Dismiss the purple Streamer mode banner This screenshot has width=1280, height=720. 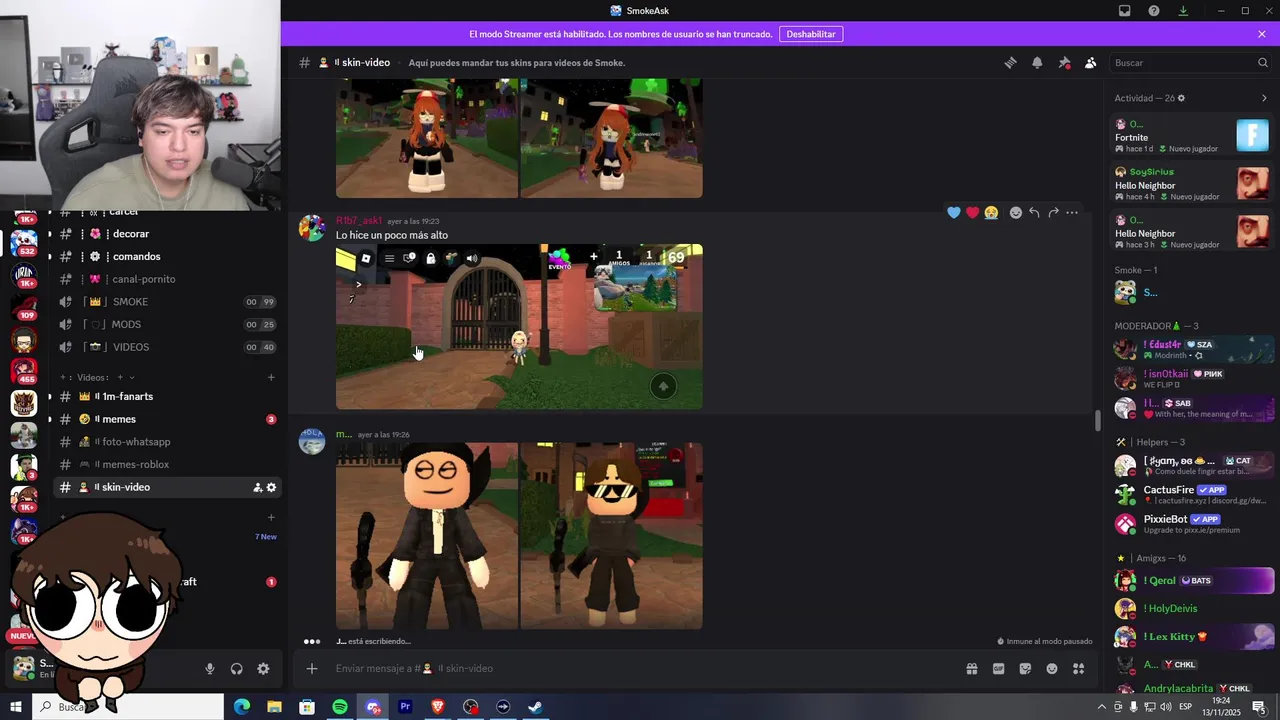[x=1262, y=34]
